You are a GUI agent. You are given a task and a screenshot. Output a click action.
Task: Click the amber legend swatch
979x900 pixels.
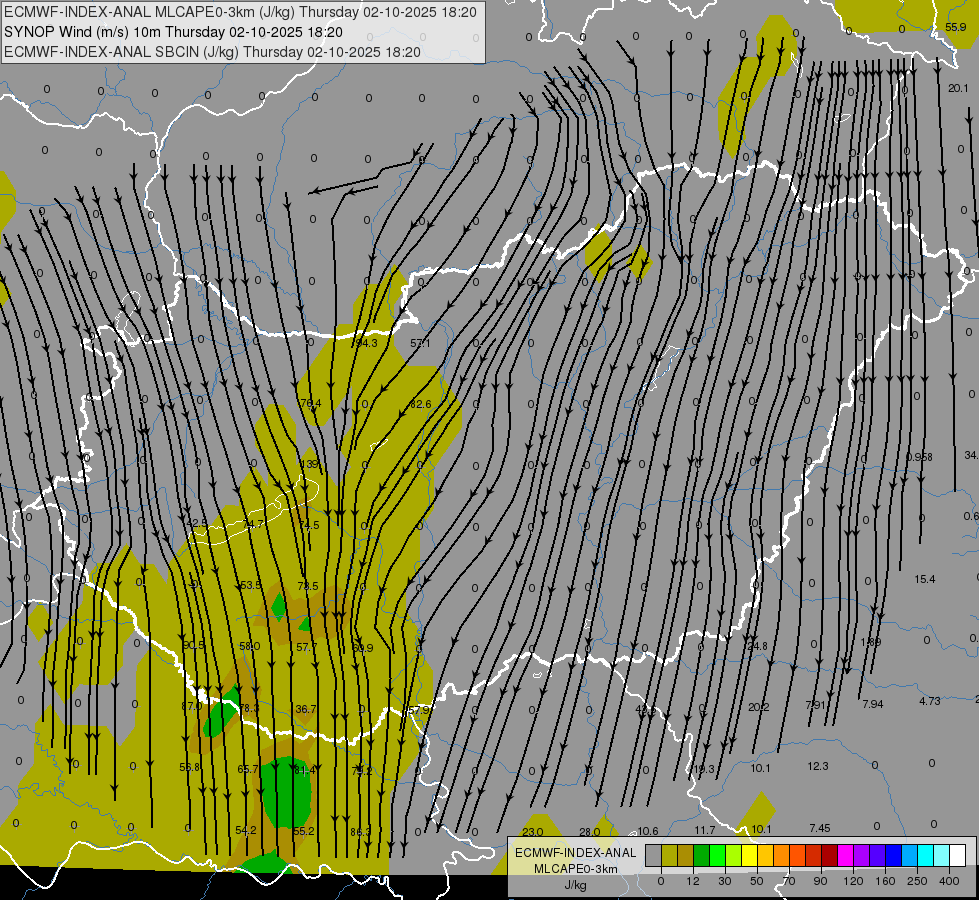click(765, 855)
